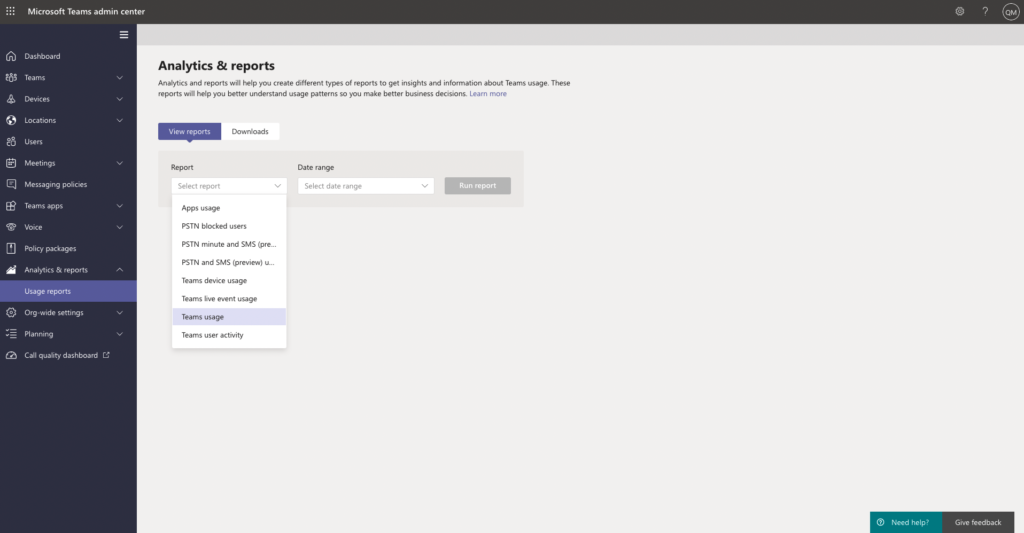This screenshot has height=533, width=1024.
Task: Choose Teams live event usage report
Action: (x=229, y=299)
